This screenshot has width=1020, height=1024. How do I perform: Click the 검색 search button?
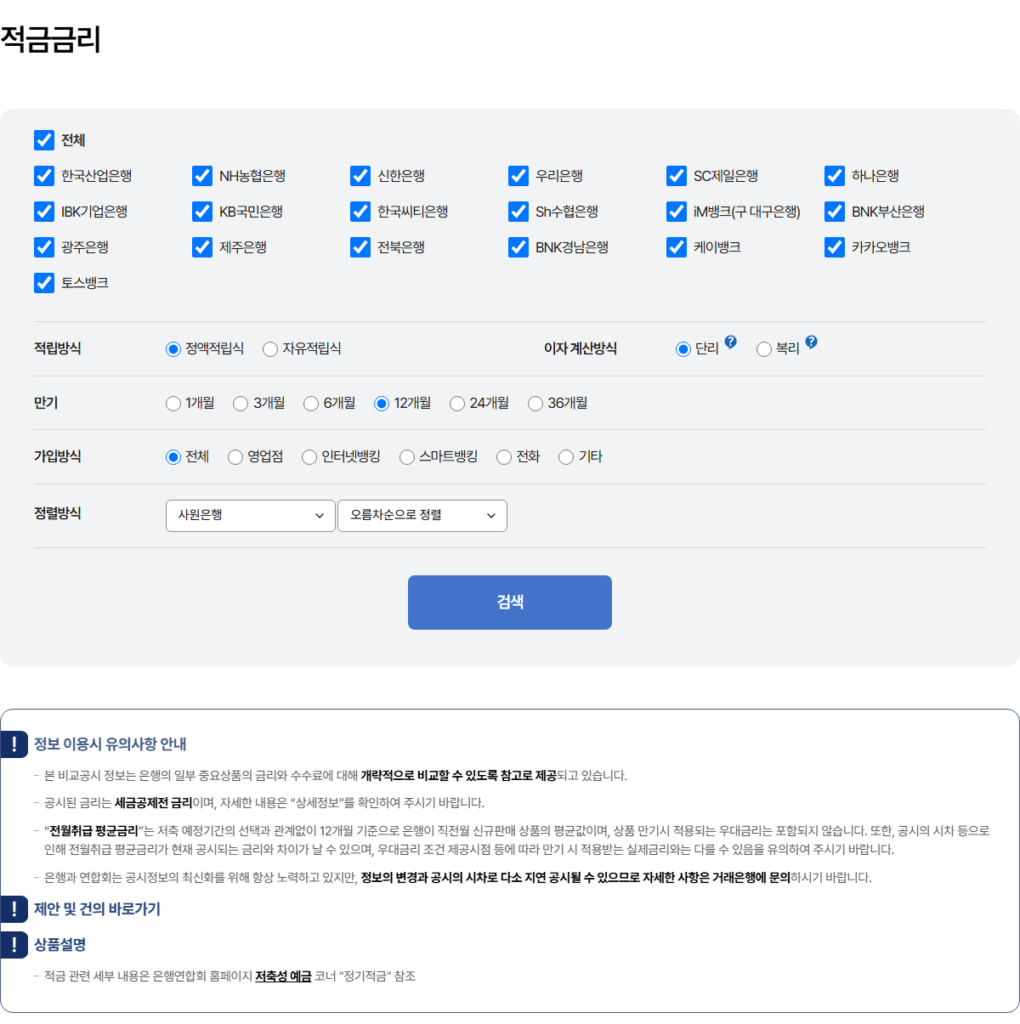(509, 602)
